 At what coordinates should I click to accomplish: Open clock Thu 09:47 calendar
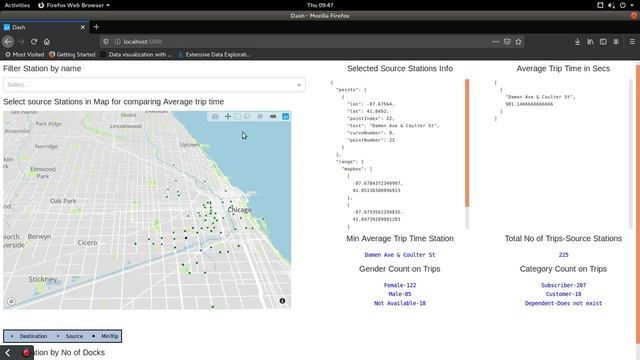click(320, 5)
